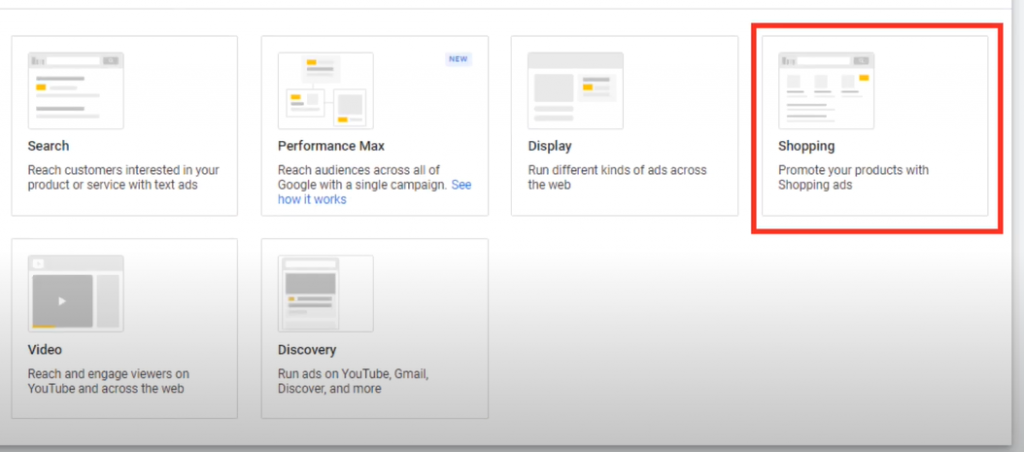This screenshot has width=1024, height=452.
Task: Choose the Performance Max title text
Action: coord(325,147)
